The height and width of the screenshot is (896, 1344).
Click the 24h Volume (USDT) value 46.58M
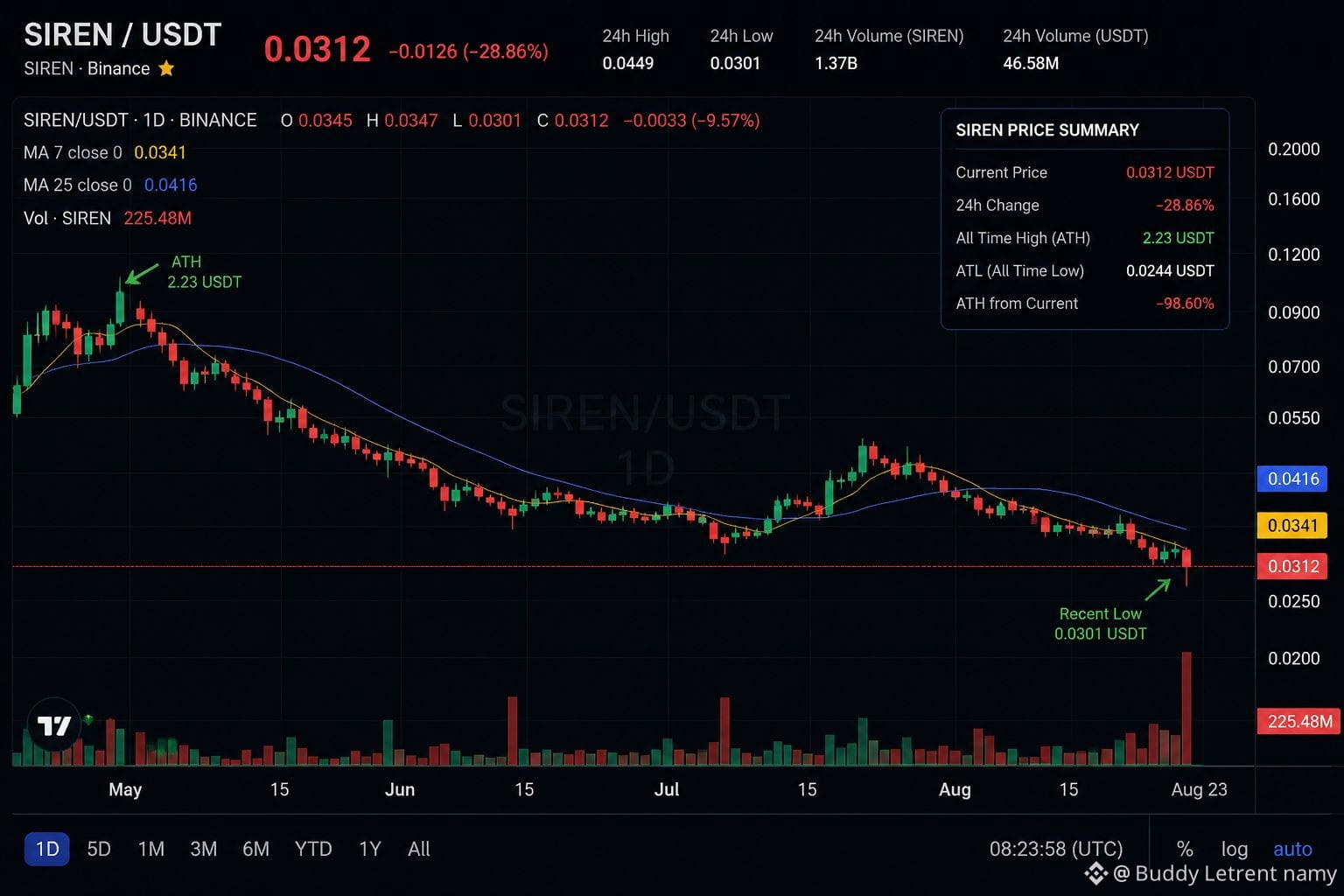(1031, 63)
